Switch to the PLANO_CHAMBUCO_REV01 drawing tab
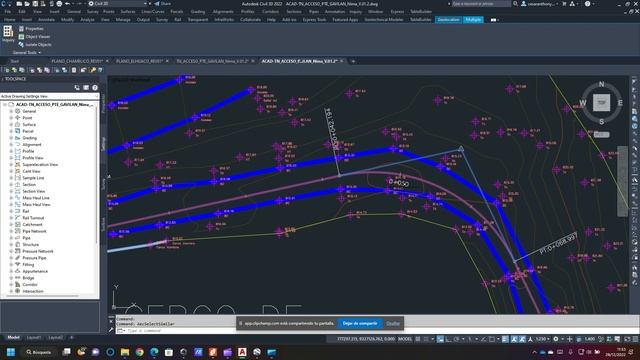The height and width of the screenshot is (360, 640). pyautogui.click(x=76, y=61)
